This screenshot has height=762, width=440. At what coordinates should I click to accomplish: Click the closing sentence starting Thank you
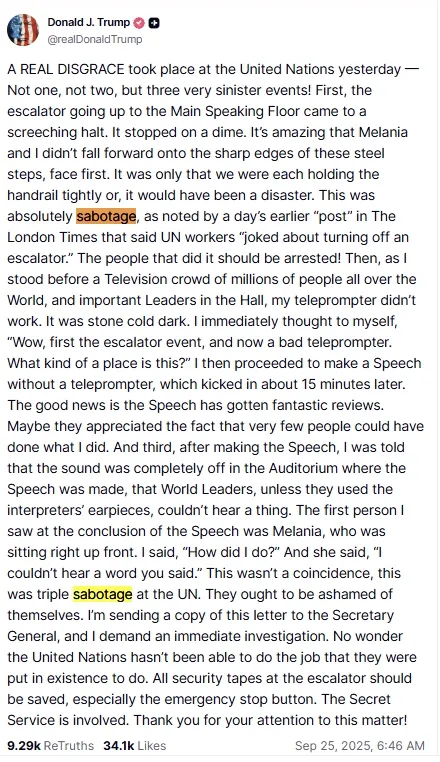[270, 719]
